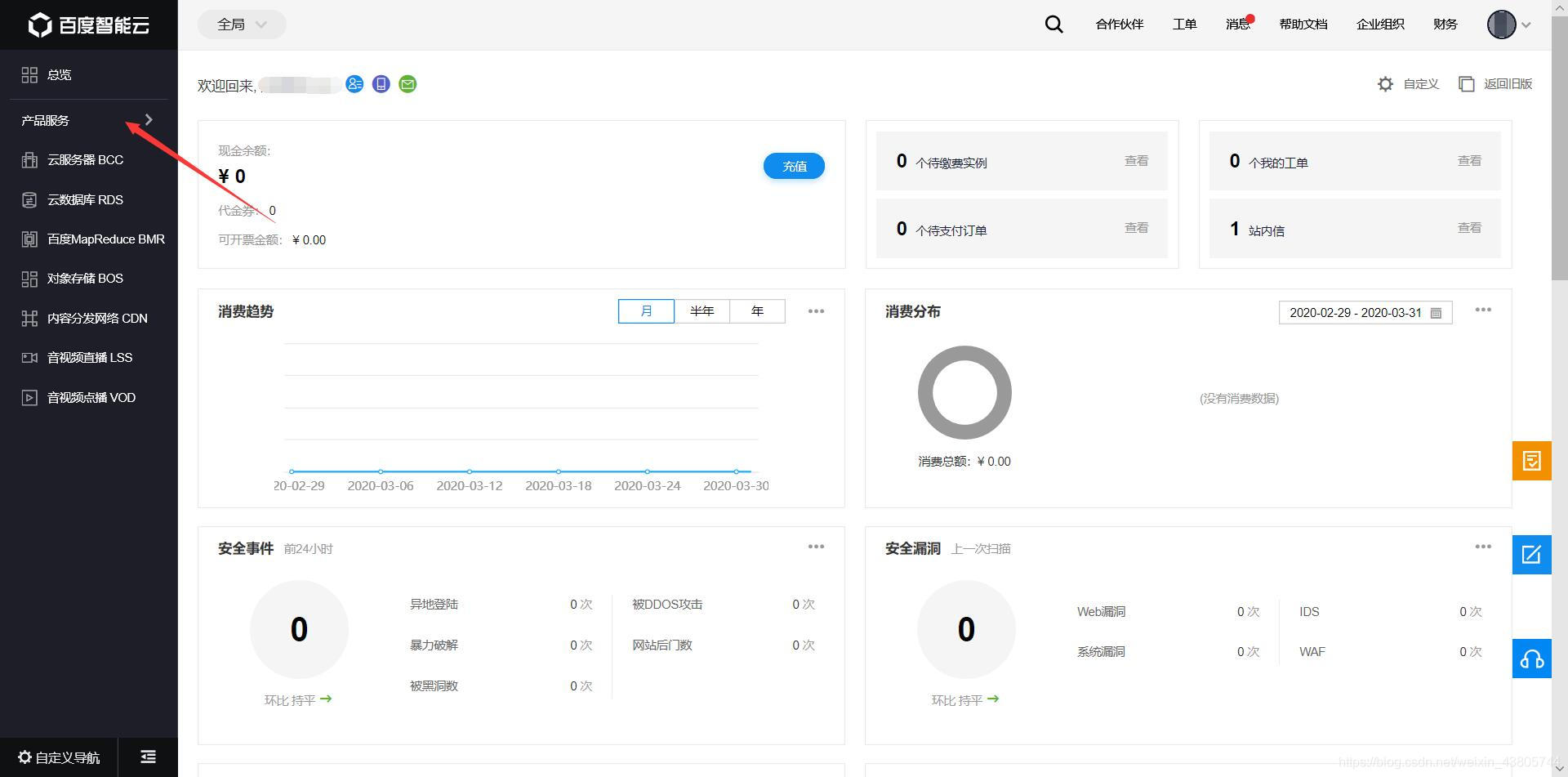Open 消费趋势 more options ellipsis
The width and height of the screenshot is (1568, 777).
point(816,311)
